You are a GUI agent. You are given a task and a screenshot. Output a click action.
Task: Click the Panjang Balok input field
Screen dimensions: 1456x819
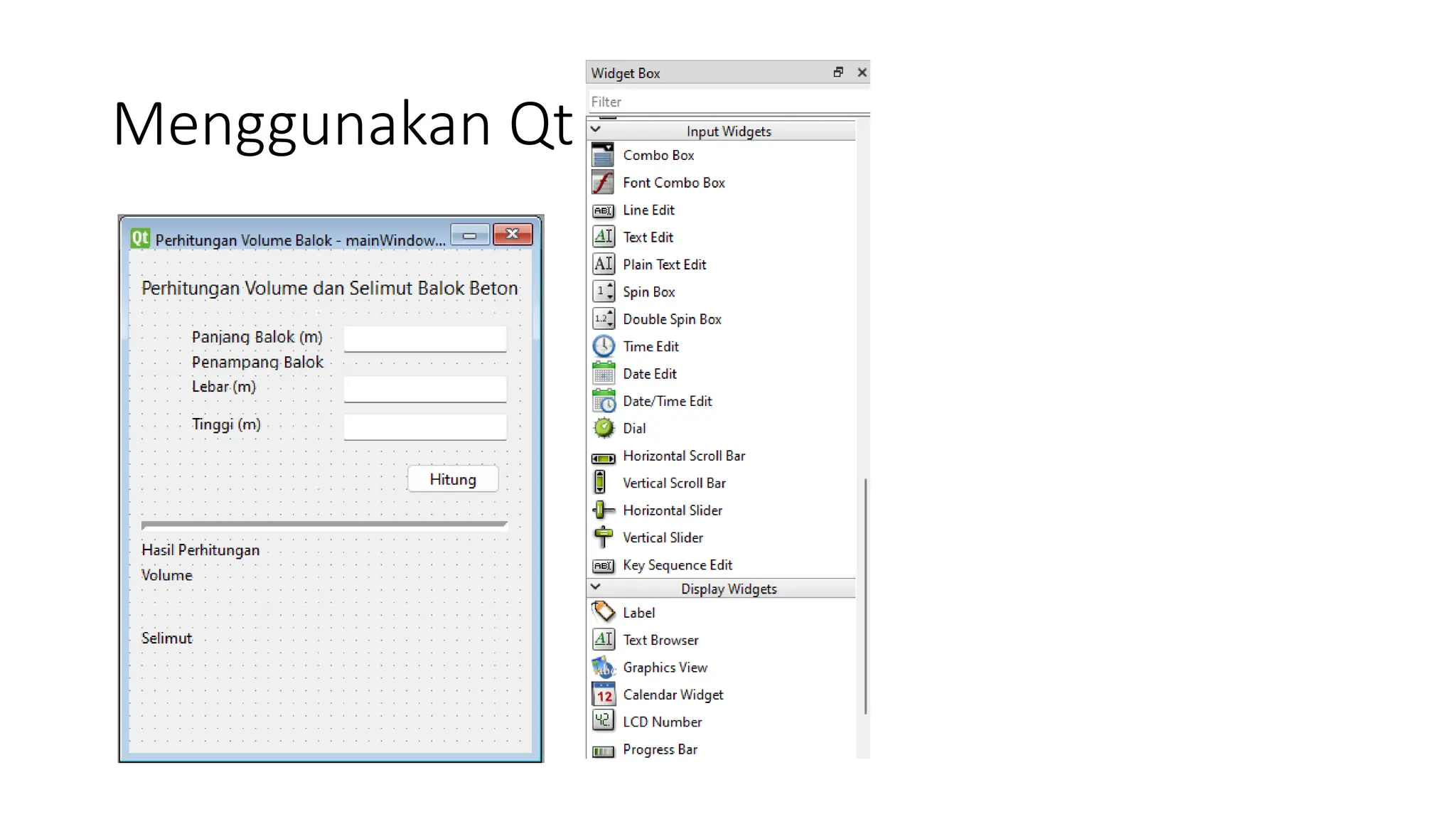(425, 338)
